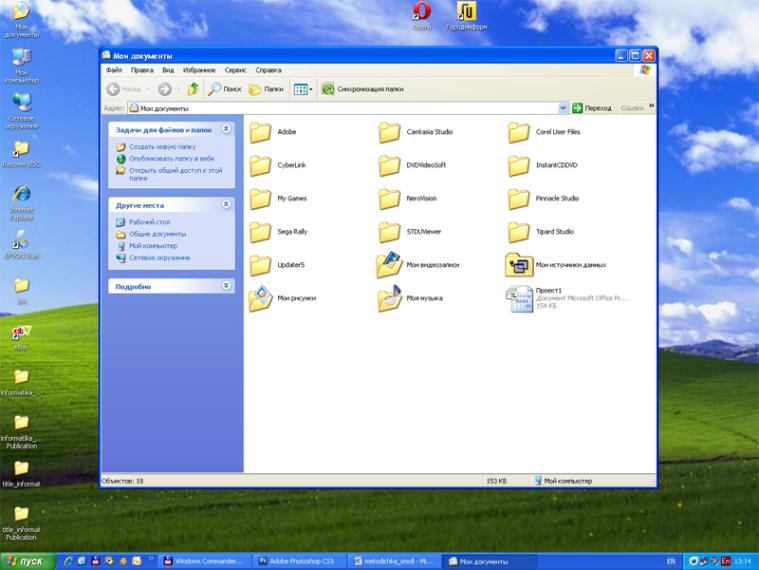Select the NeroVision folder
Viewport: 759px width, 570px height.
tap(408, 199)
